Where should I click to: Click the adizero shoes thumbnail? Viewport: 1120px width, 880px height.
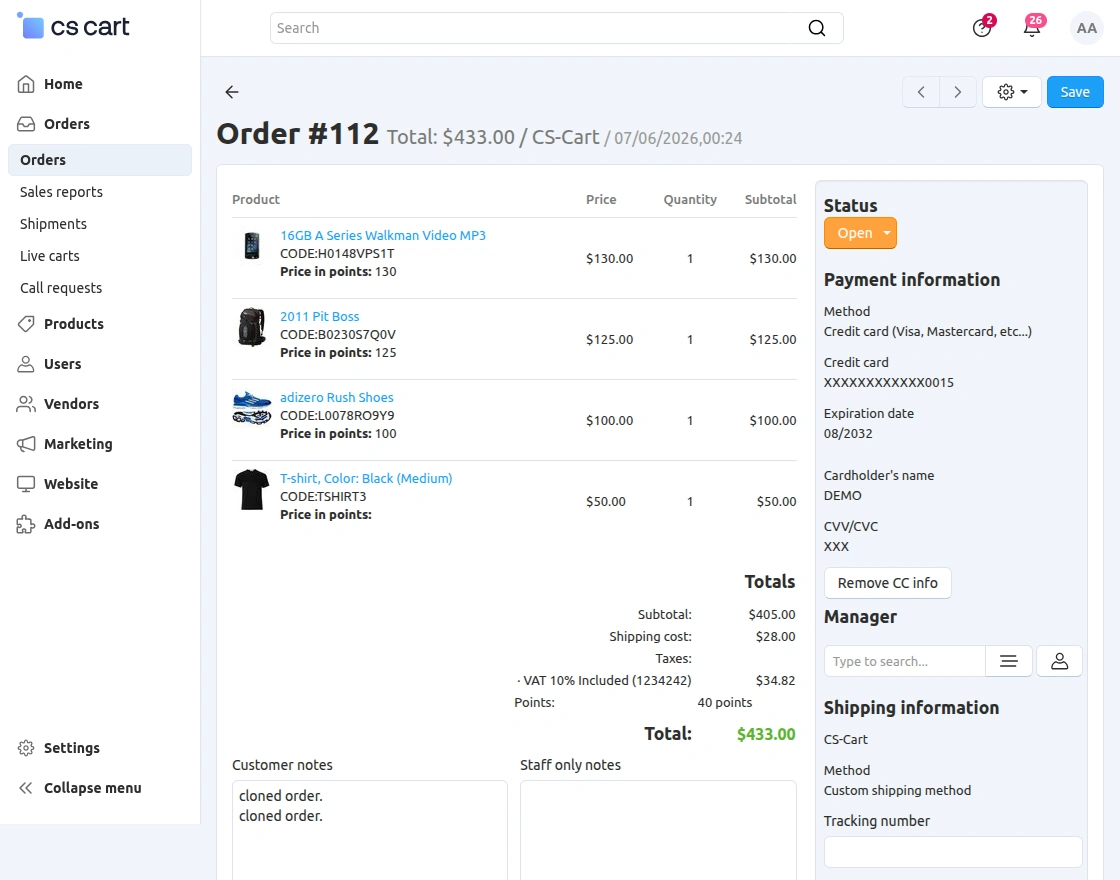[x=251, y=408]
